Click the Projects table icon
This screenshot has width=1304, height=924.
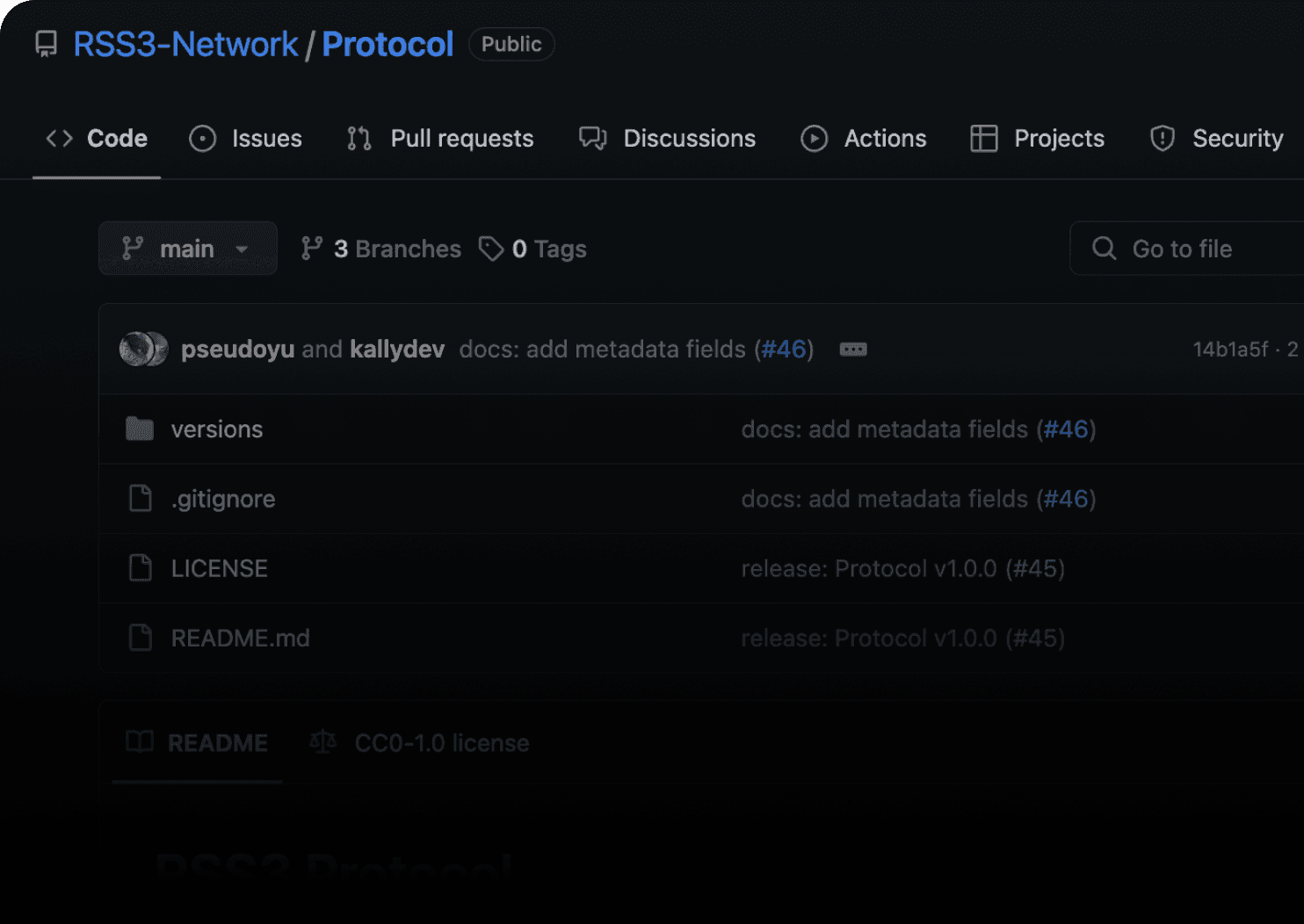pyautogui.click(x=984, y=138)
